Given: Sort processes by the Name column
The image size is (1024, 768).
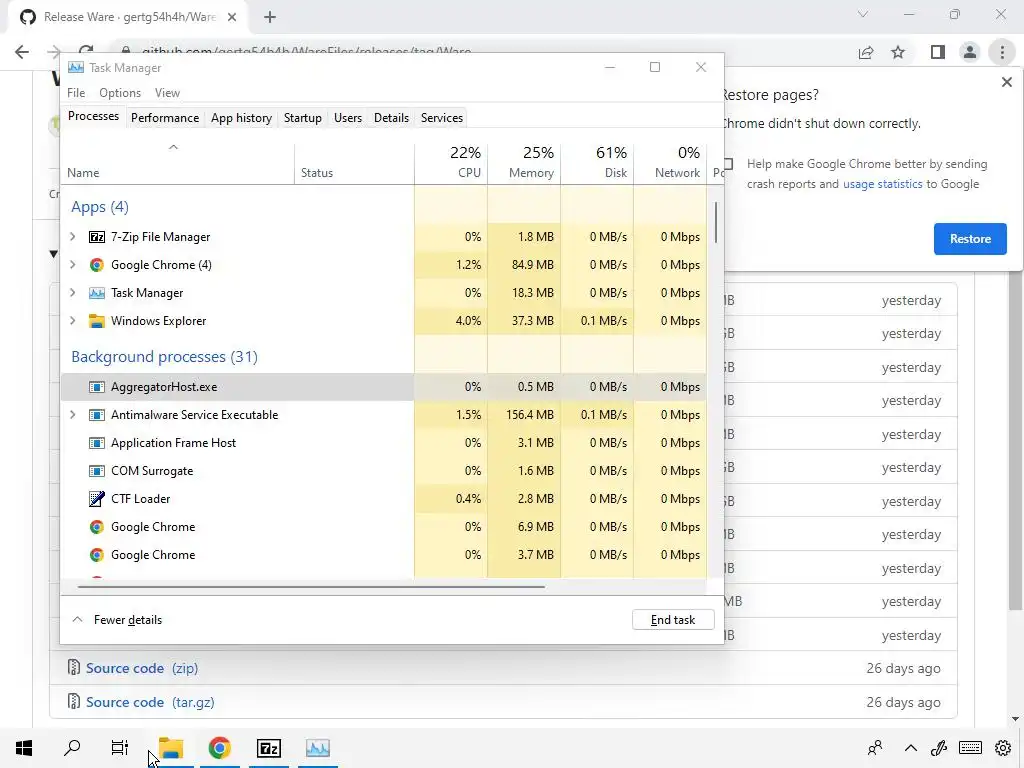Looking at the screenshot, I should tap(178, 163).
